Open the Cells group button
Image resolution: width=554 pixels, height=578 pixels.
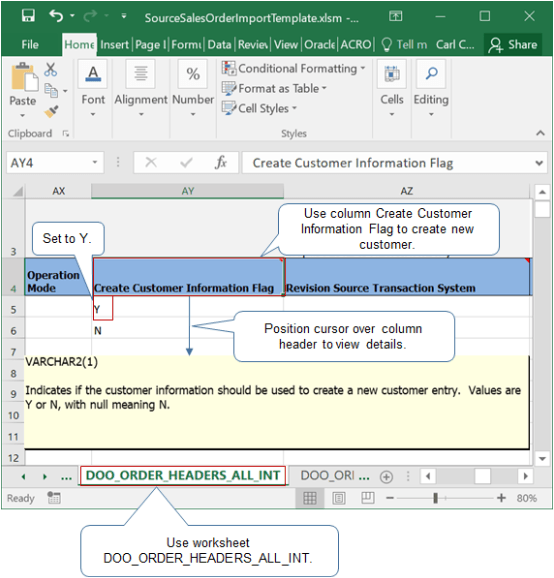[392, 88]
